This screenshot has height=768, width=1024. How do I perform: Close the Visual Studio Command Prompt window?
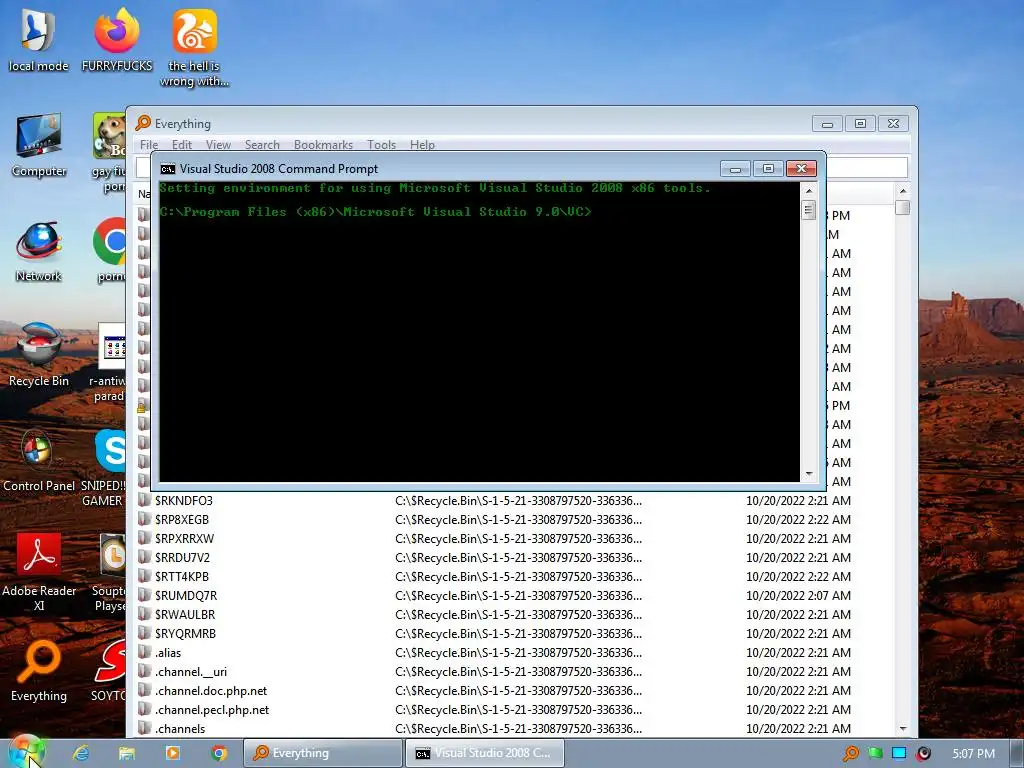[x=801, y=169]
